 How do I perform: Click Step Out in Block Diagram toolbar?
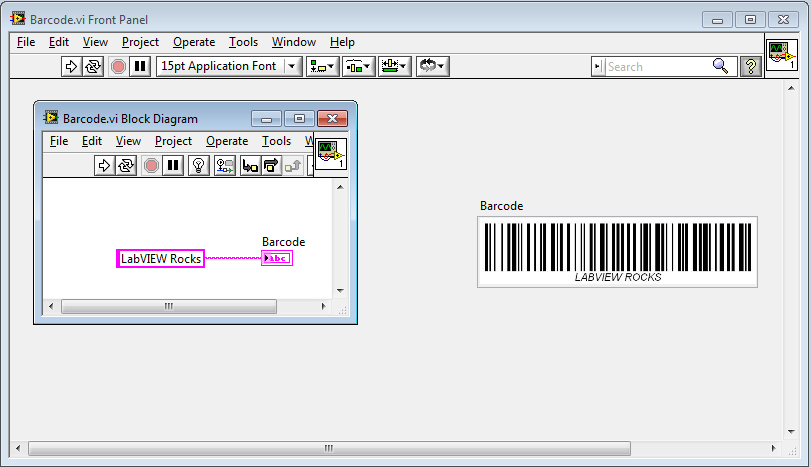[293, 165]
